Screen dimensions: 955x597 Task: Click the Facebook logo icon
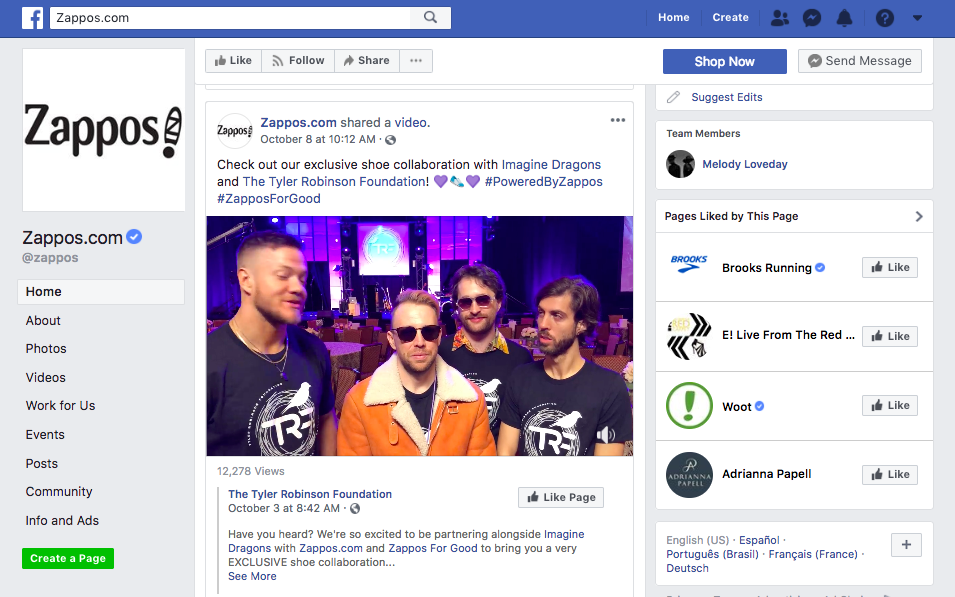(32, 18)
